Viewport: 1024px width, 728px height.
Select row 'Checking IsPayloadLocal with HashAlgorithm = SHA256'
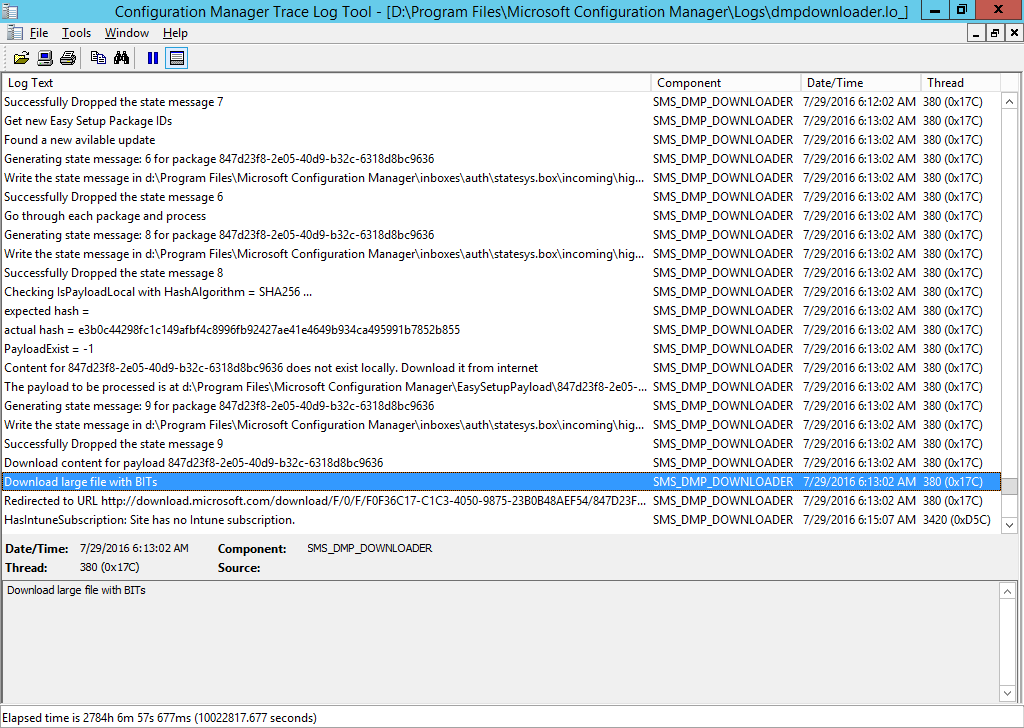501,292
